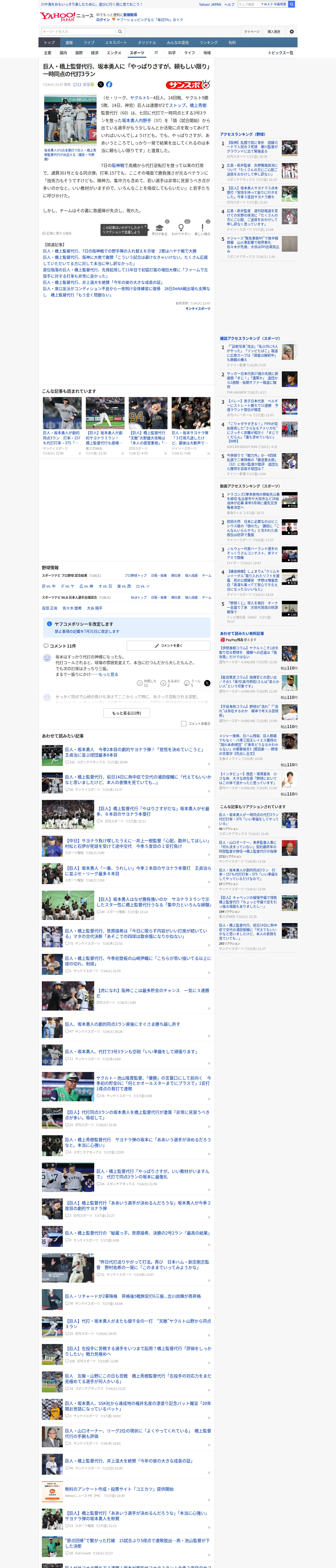Open the 佐々木 朗希 player link
The image size is (336, 1568).
72,608
